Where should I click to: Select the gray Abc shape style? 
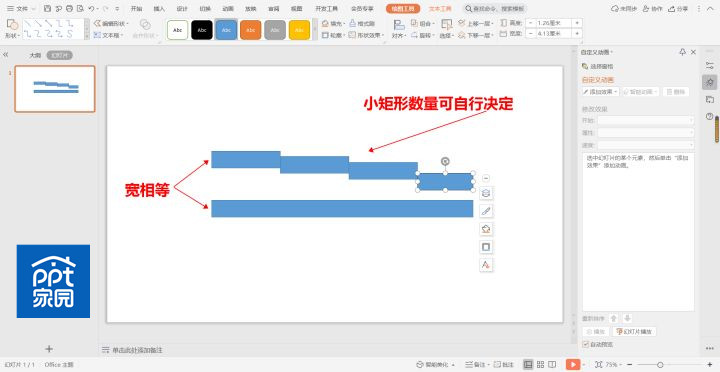(x=275, y=30)
